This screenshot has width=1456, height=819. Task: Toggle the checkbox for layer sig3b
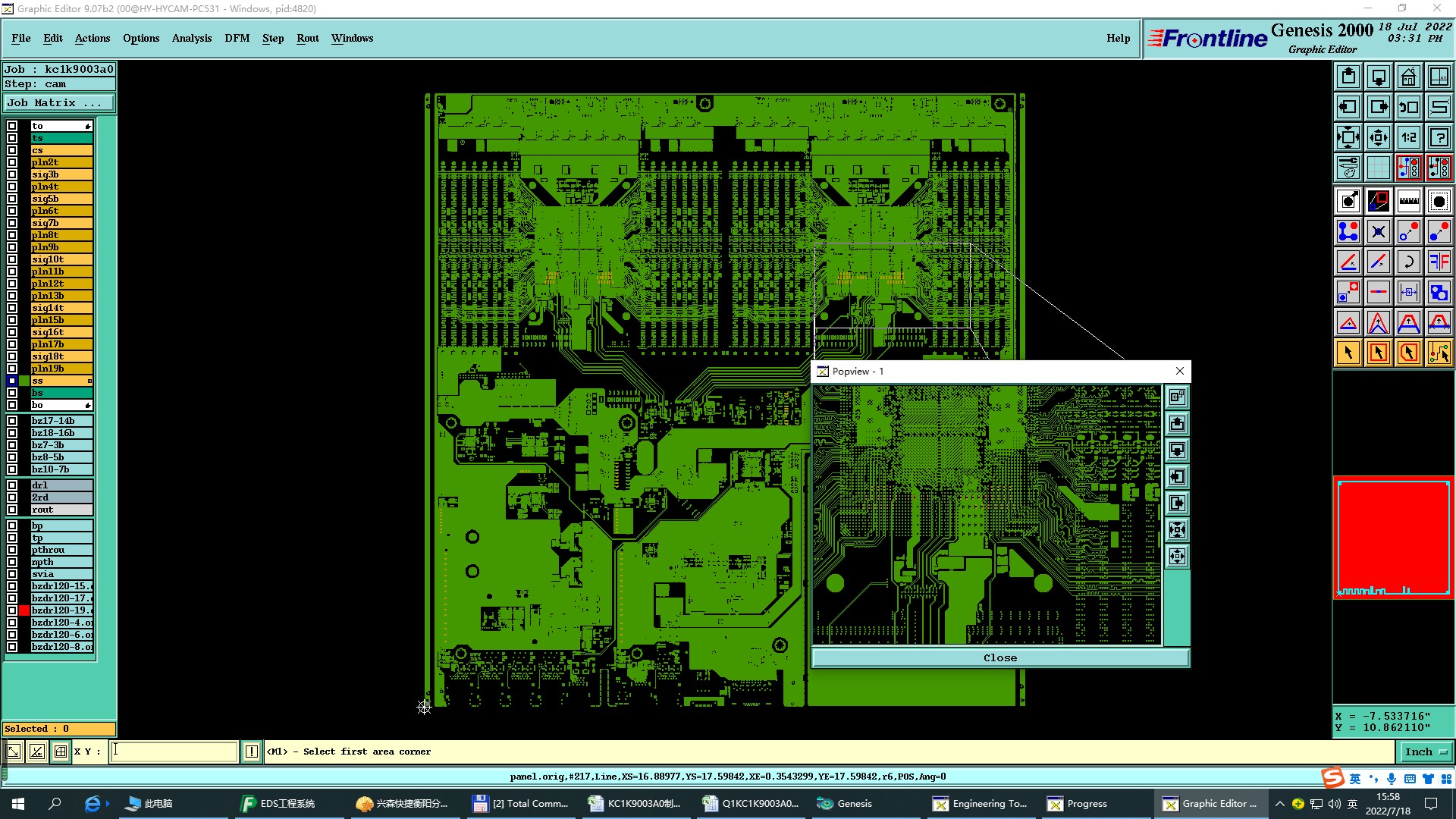coord(12,174)
